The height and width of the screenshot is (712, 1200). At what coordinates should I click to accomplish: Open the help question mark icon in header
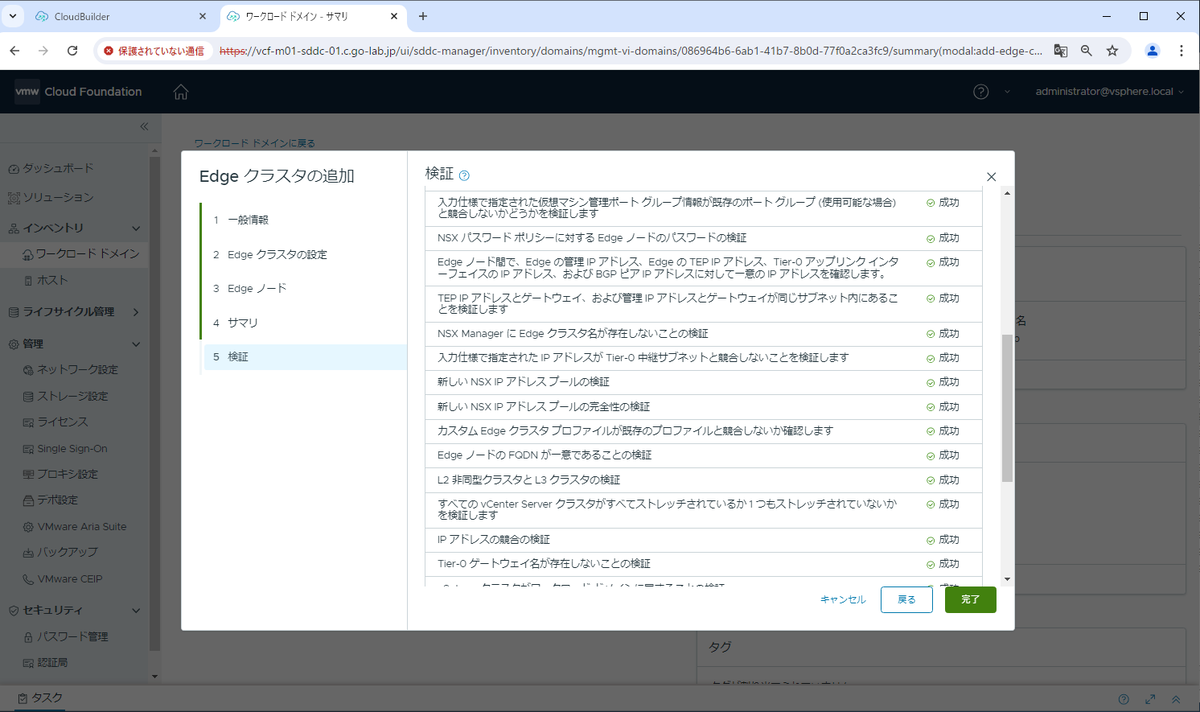pyautogui.click(x=981, y=92)
